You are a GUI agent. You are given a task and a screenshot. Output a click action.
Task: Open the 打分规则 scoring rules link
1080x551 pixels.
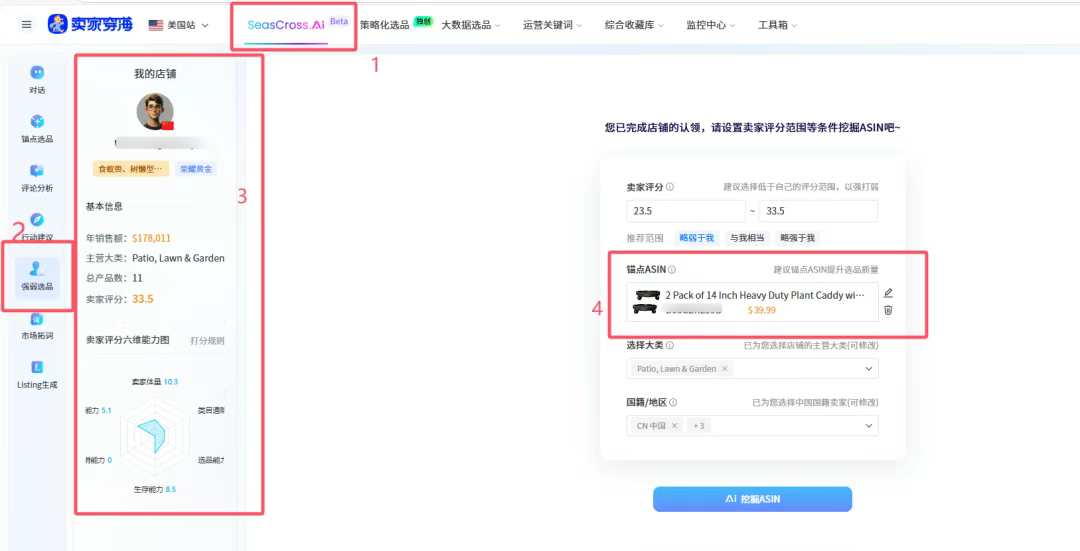[x=207, y=340]
